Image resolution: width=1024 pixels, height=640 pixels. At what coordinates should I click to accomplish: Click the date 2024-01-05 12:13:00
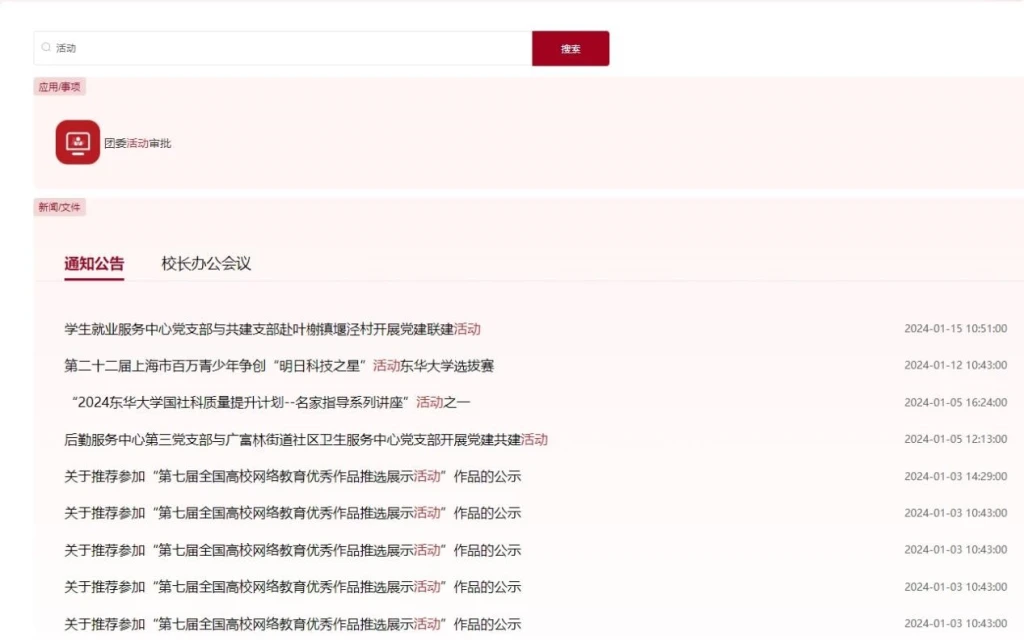click(955, 439)
